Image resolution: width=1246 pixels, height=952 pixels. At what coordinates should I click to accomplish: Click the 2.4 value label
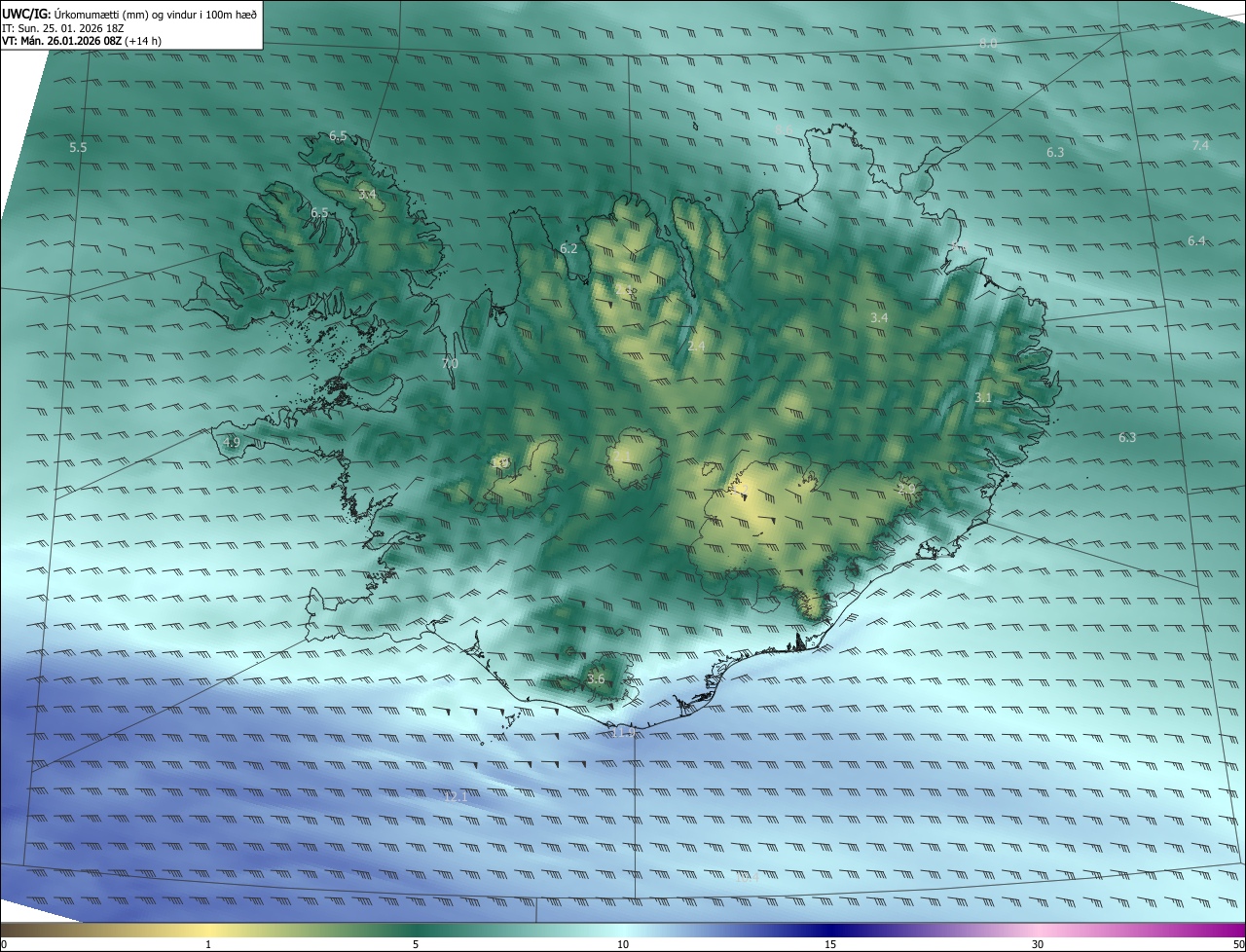[696, 347]
